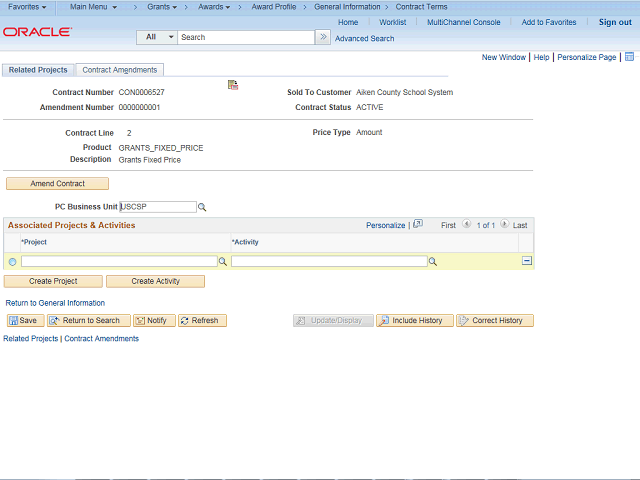The height and width of the screenshot is (480, 640).
Task: Delete the grid row with minus button
Action: [x=527, y=261]
